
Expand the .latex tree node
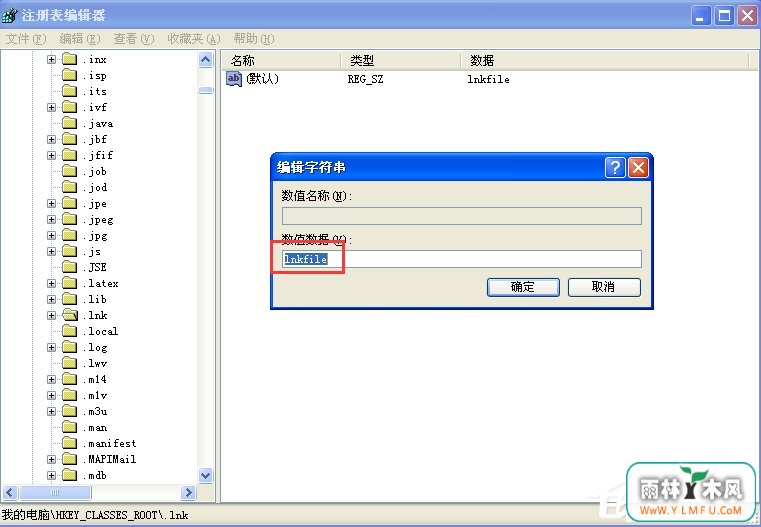51,283
